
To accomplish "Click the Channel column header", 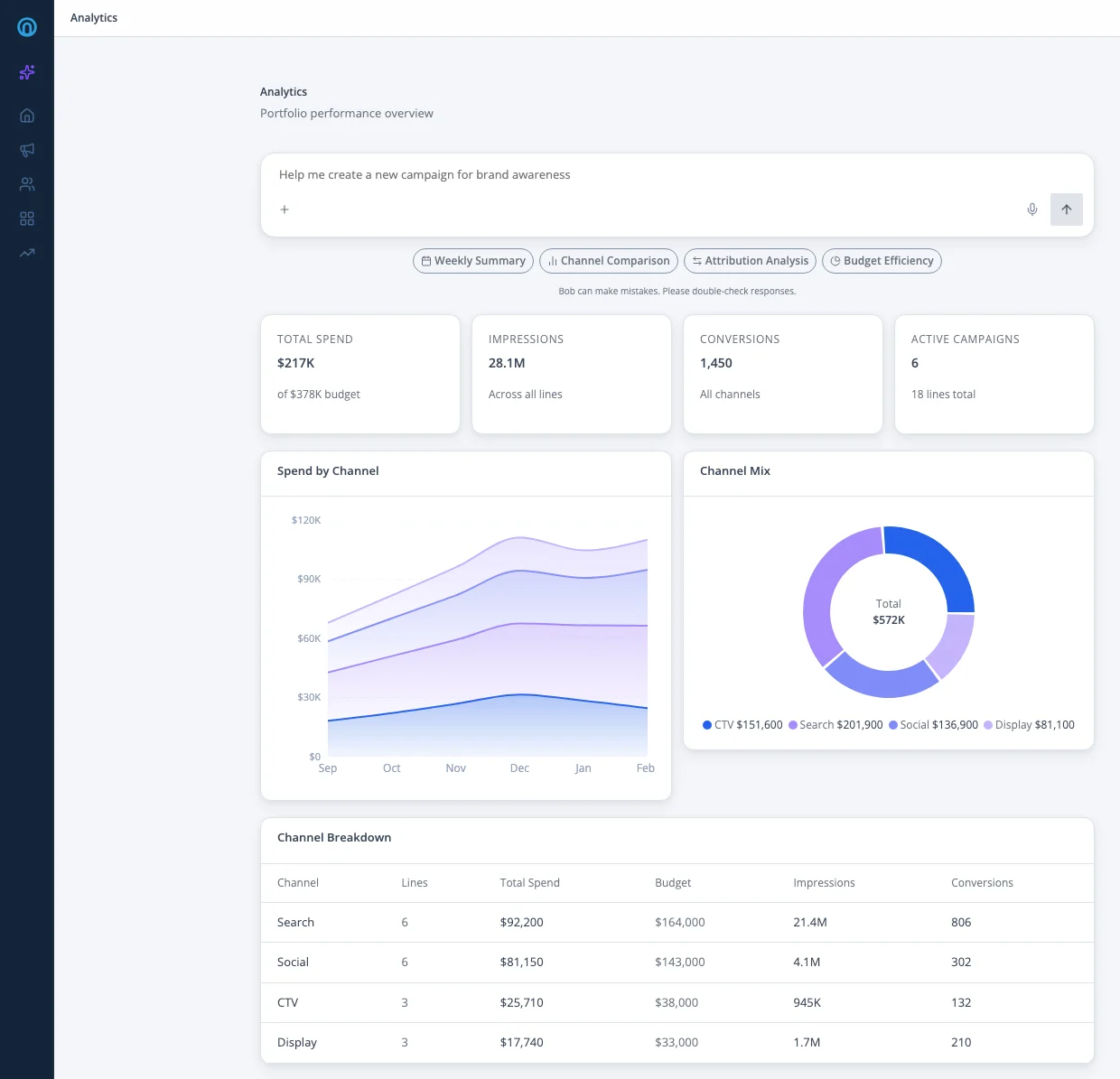I will (x=298, y=883).
